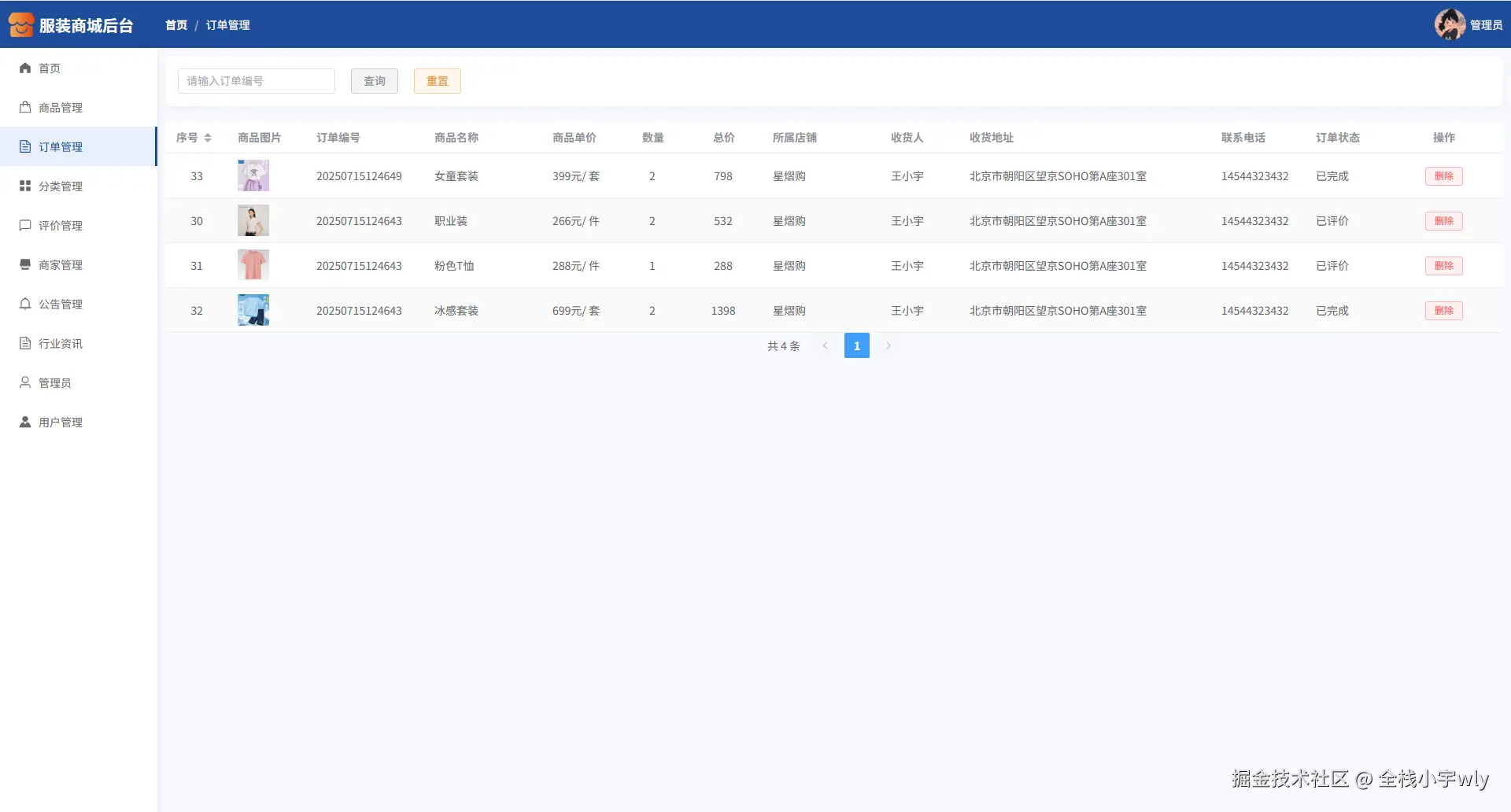Sort the table by 序号 column arrows
This screenshot has height=812, width=1511.
tap(208, 138)
